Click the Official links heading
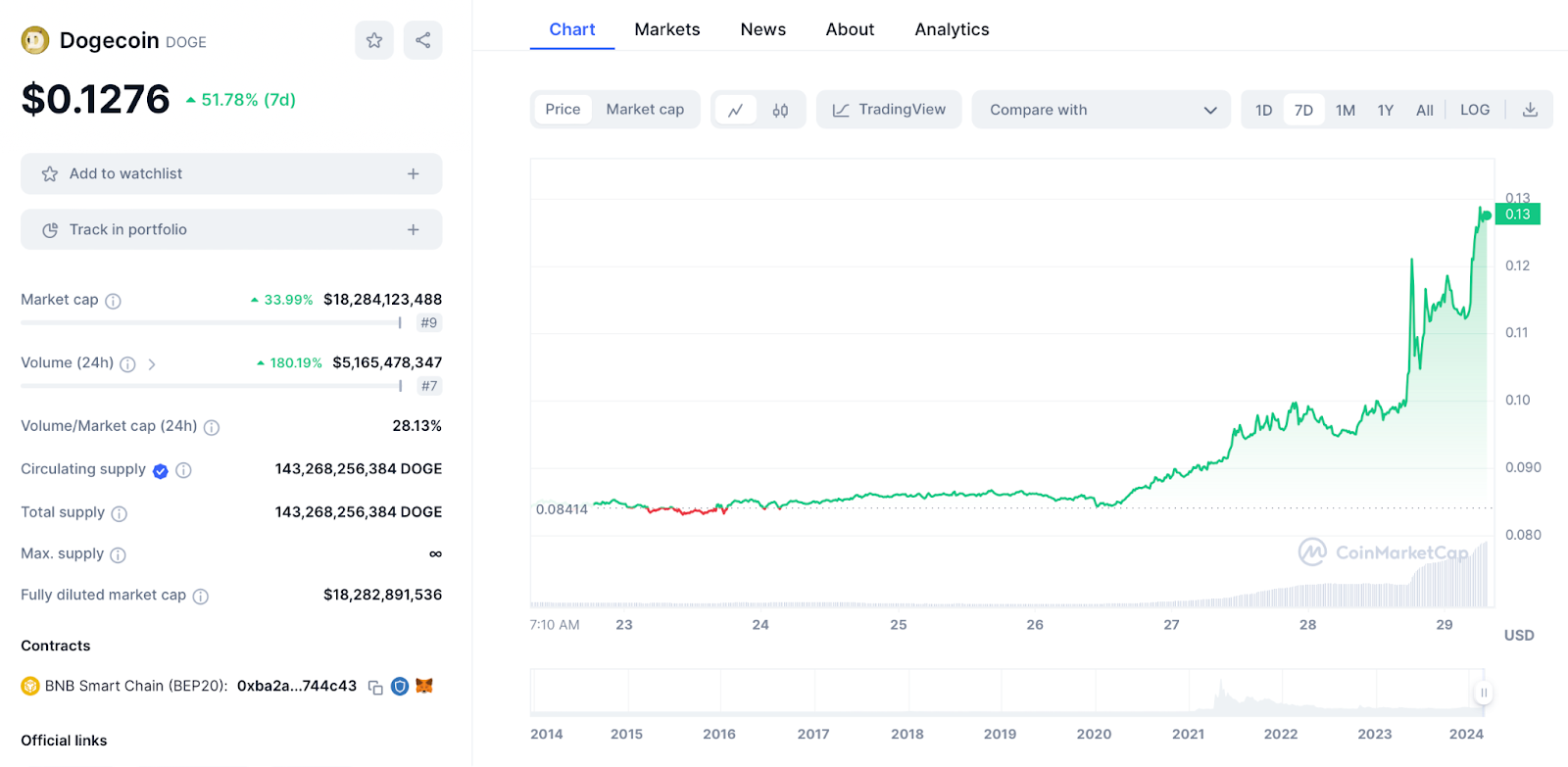 (x=64, y=741)
